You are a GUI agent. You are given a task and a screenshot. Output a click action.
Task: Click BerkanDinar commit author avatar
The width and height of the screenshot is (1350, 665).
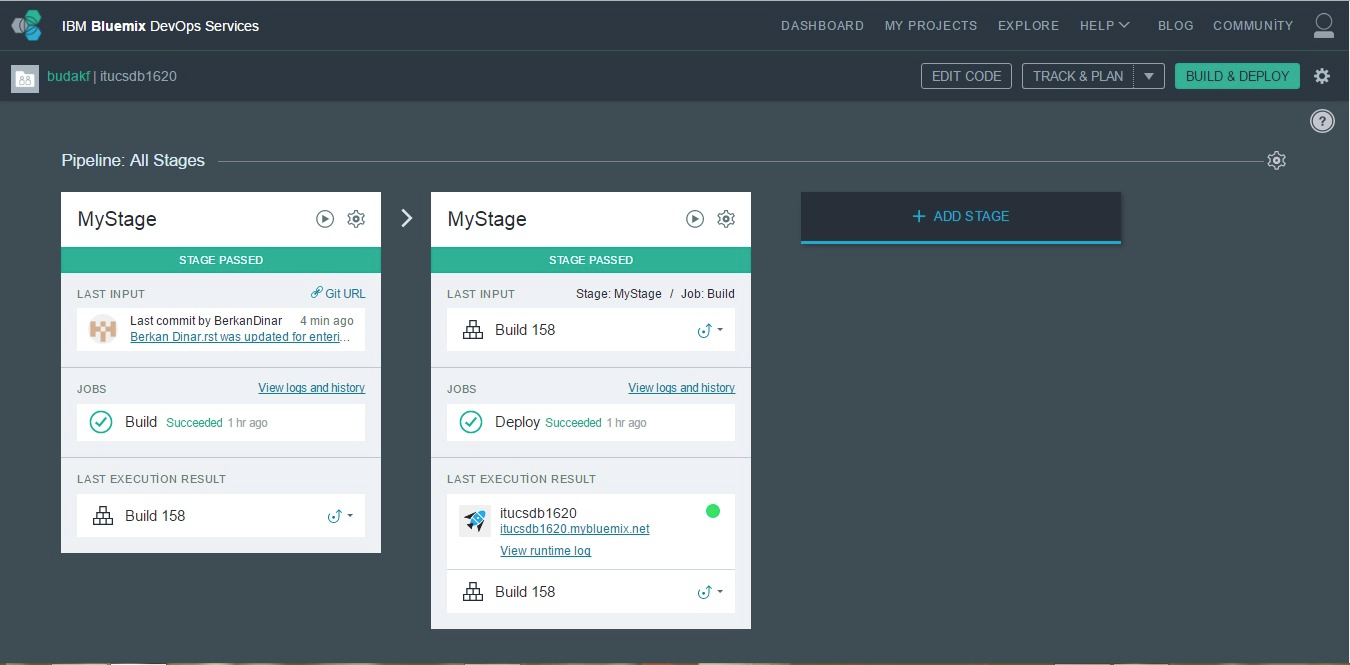103,329
